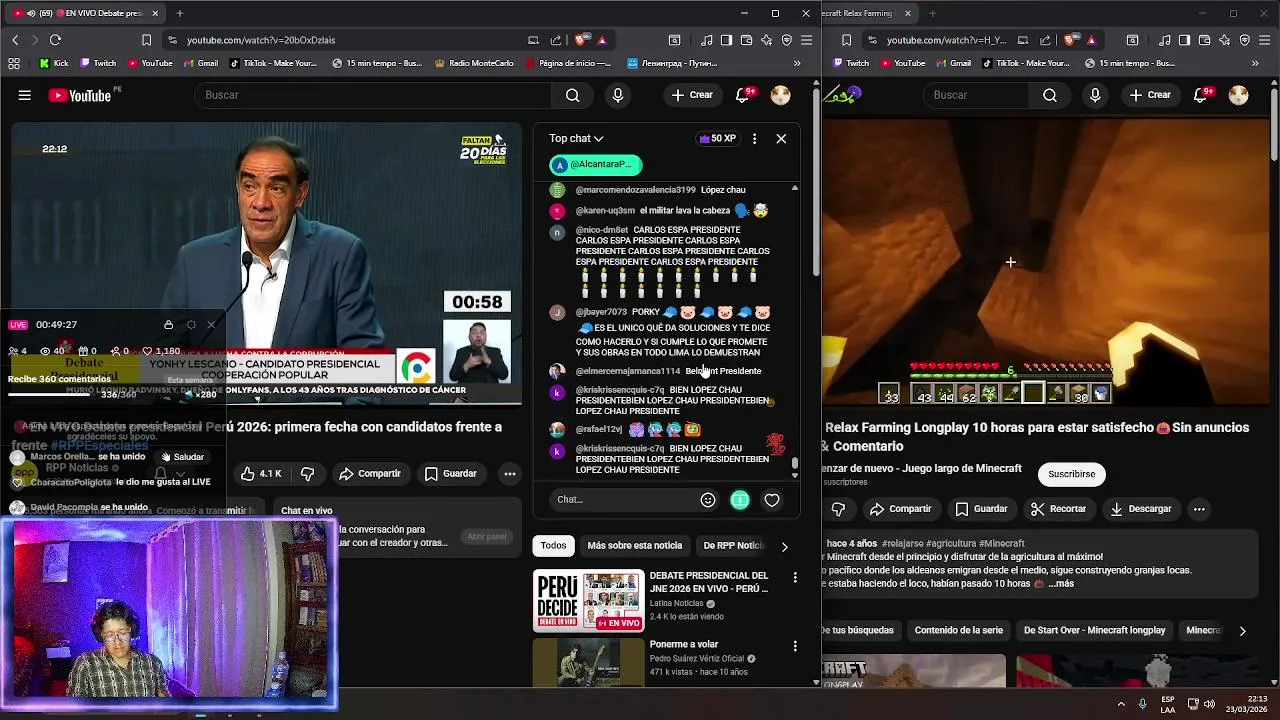Open Gmail bookmark in left window
Image resolution: width=1280 pixels, height=720 pixels.
(x=200, y=63)
